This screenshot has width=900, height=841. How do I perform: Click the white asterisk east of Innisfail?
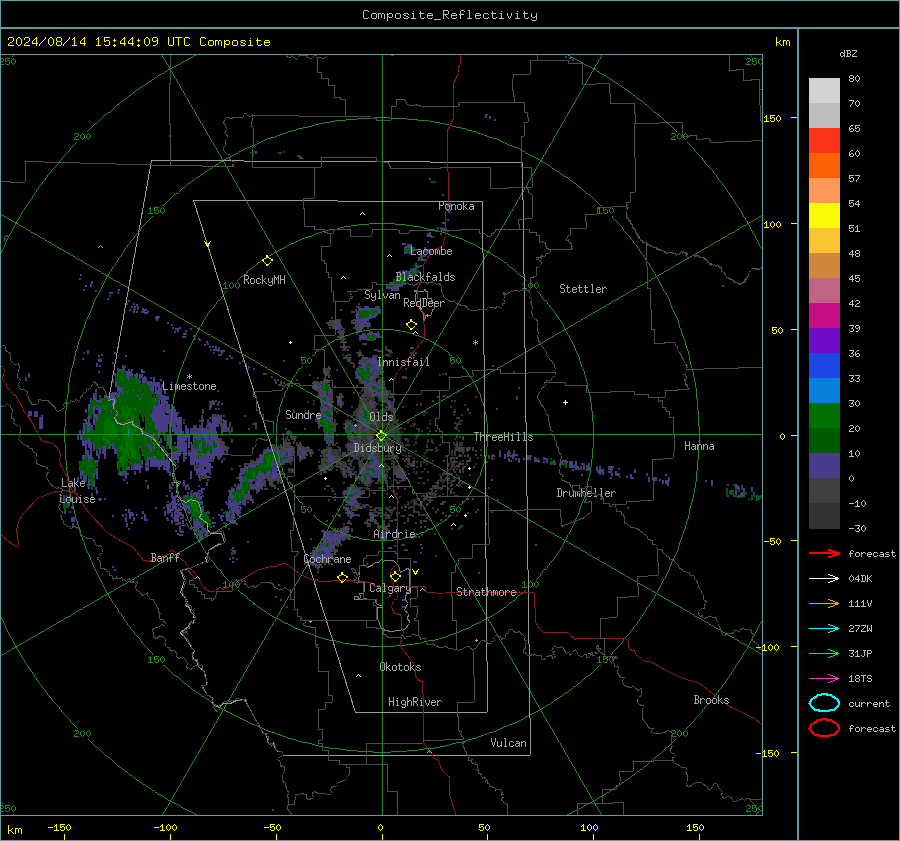pyautogui.click(x=475, y=343)
